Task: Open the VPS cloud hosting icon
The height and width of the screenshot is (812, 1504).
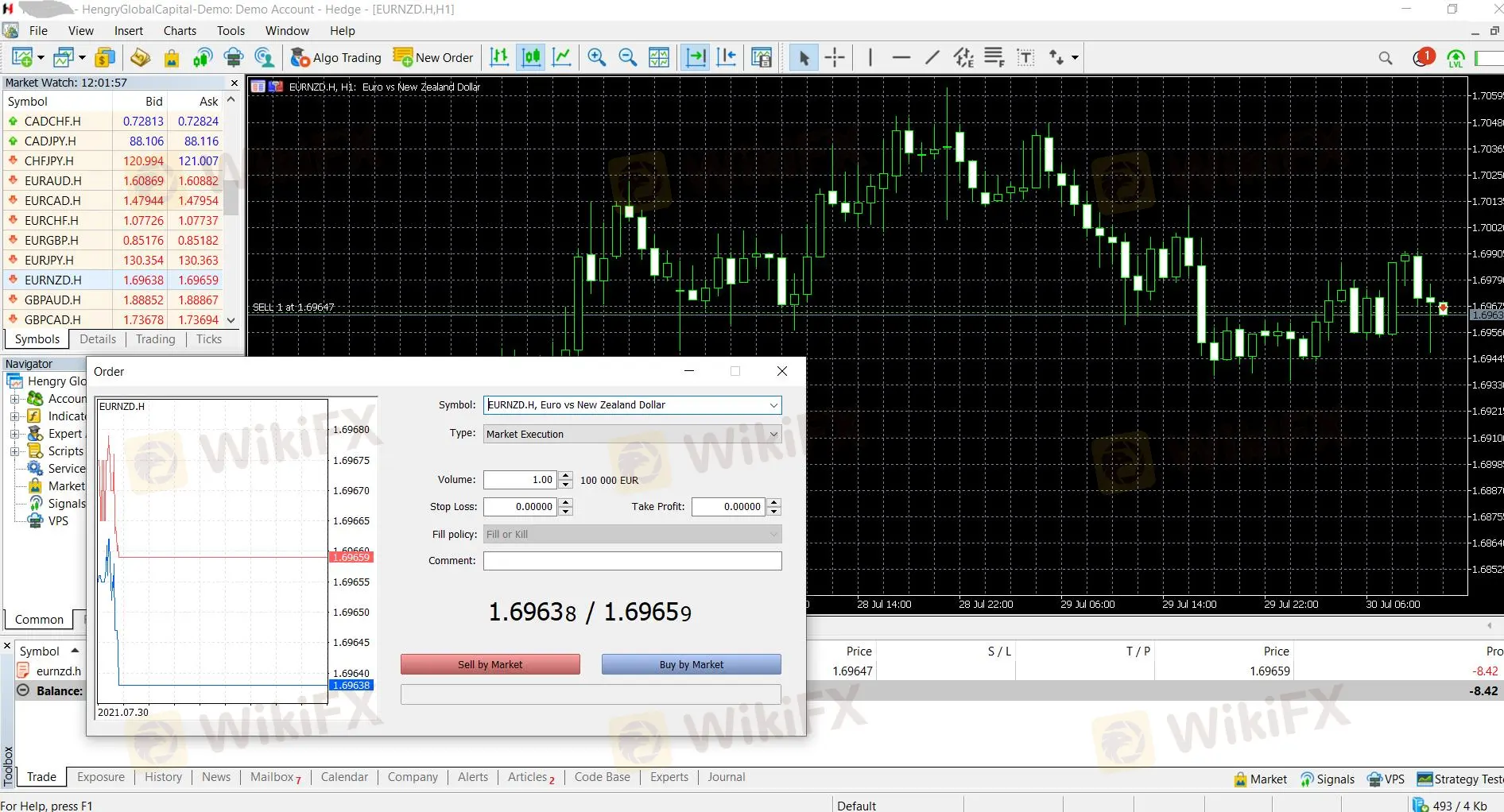Action: coord(234,57)
